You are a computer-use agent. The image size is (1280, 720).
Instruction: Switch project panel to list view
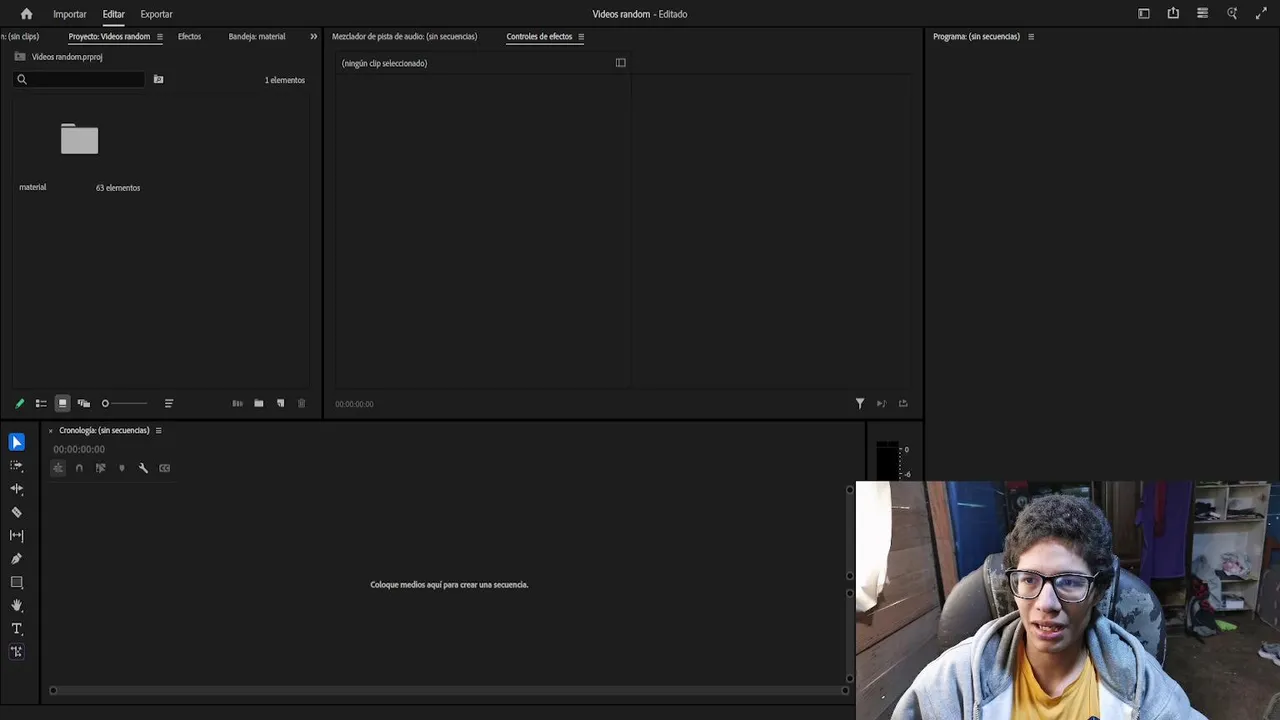click(x=41, y=404)
